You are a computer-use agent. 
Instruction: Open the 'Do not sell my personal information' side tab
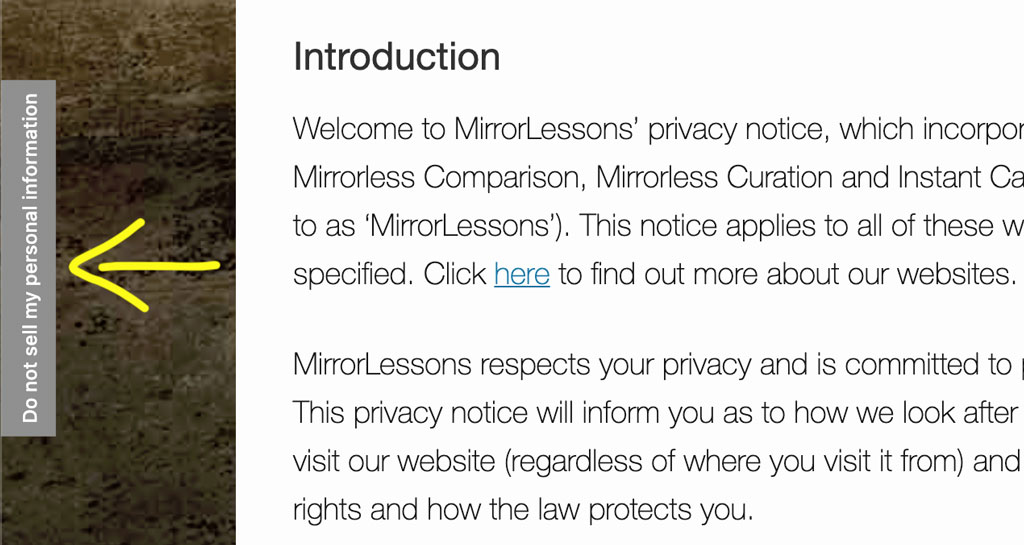tap(28, 258)
